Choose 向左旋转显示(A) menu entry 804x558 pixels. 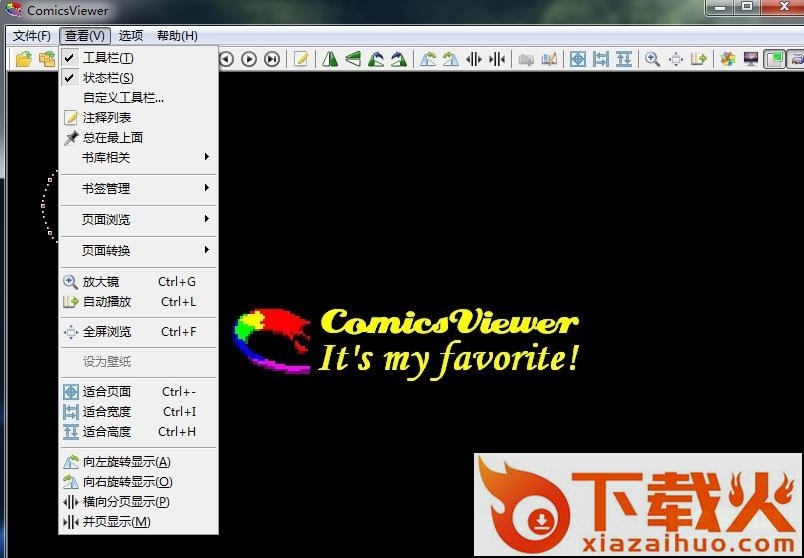coord(138,462)
